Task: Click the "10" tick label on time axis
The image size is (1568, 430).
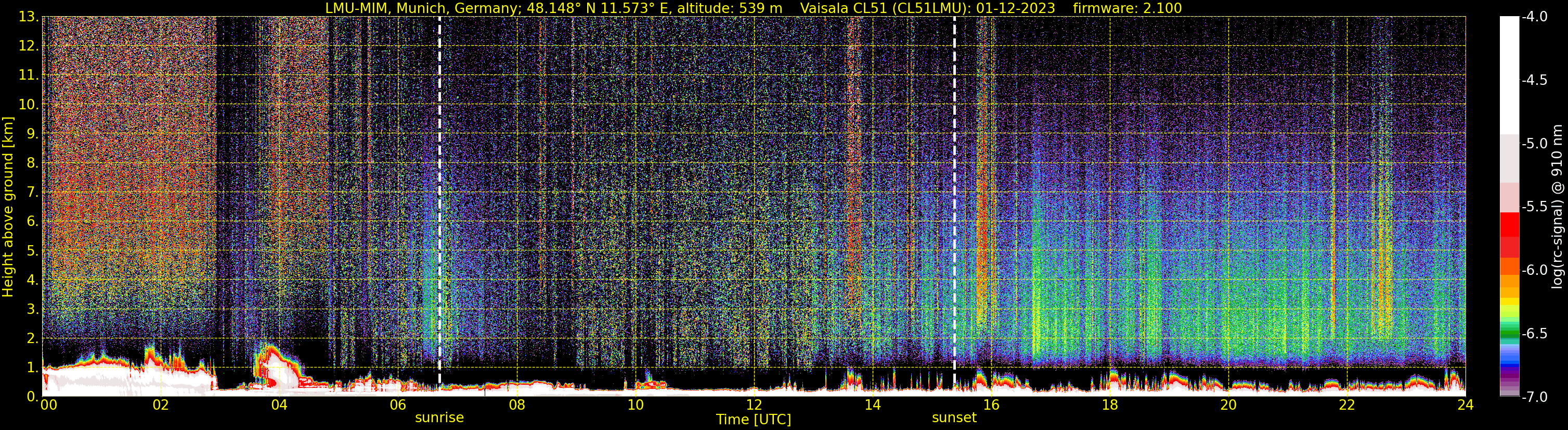Action: pos(635,406)
